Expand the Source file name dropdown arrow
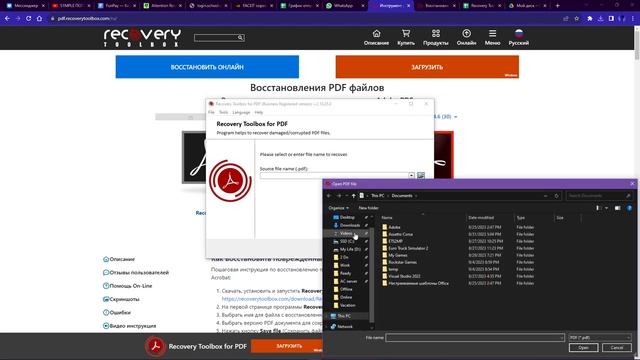The width and height of the screenshot is (640, 360). (411, 175)
